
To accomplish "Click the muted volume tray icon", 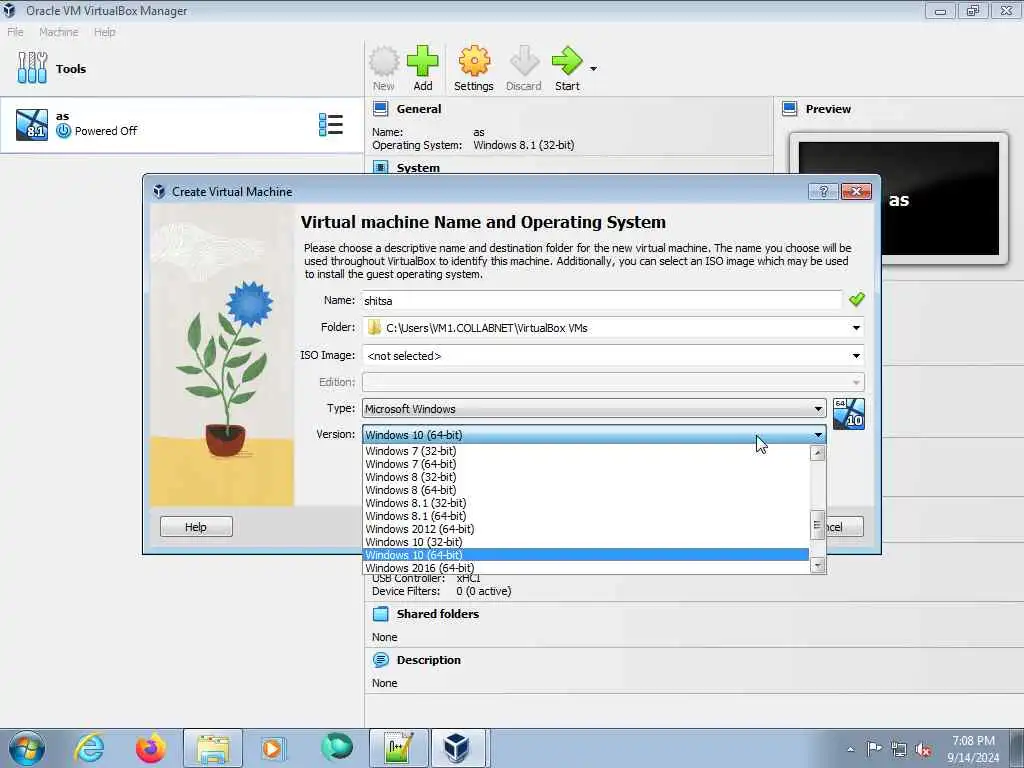I will coord(923,750).
